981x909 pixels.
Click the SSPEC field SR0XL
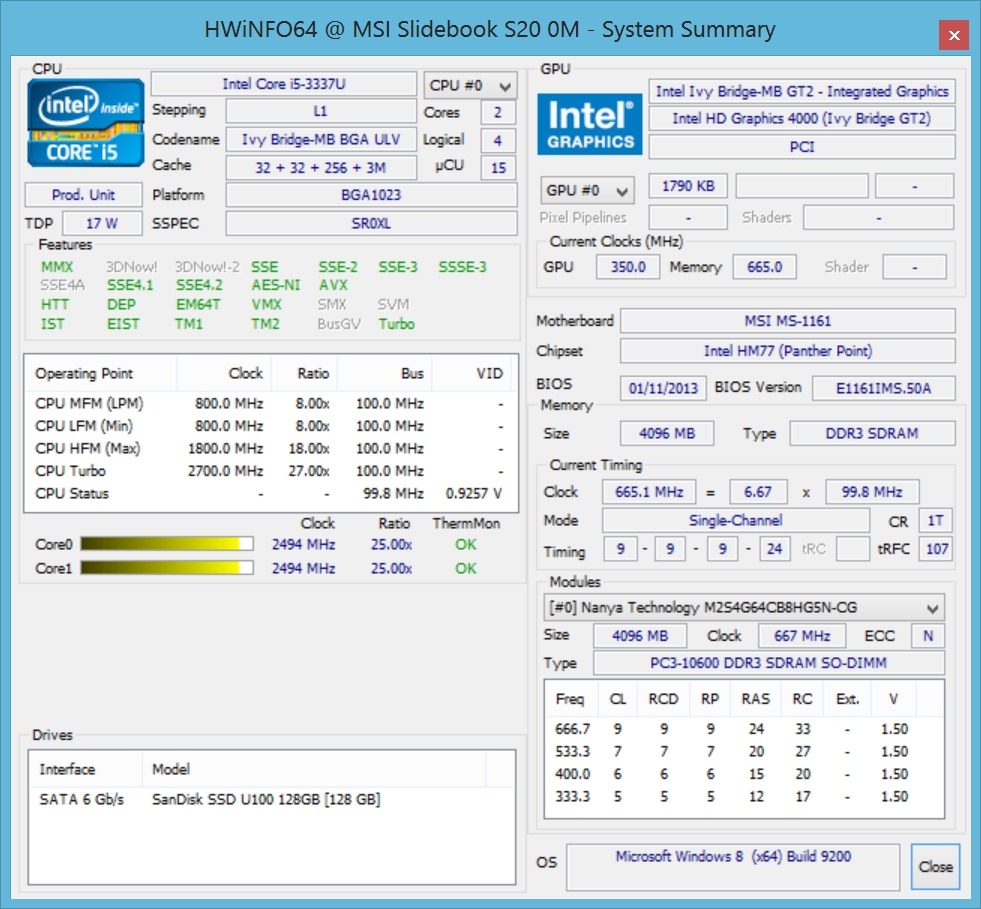372,223
